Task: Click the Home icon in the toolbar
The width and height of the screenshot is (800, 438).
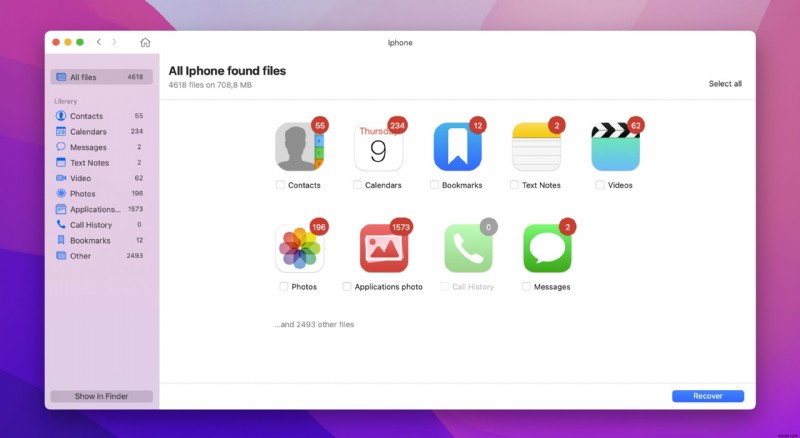Action: (145, 42)
